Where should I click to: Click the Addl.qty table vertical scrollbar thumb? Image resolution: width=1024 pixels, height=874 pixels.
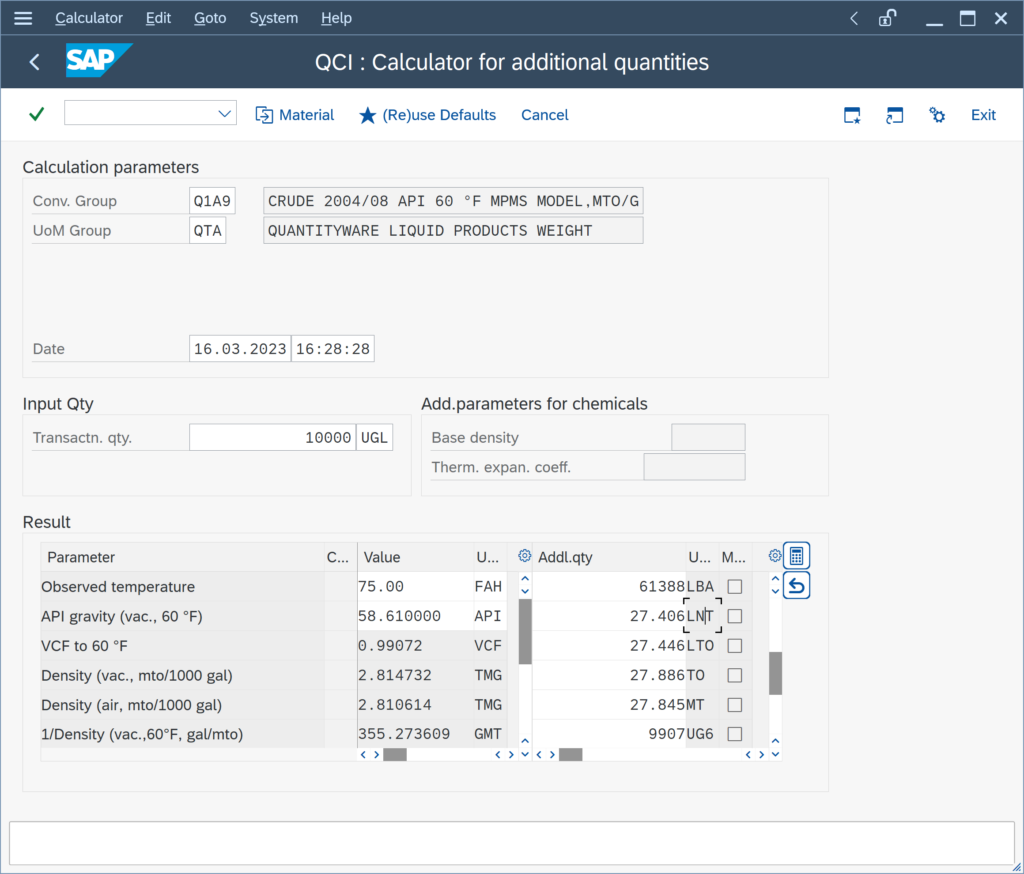point(775,673)
